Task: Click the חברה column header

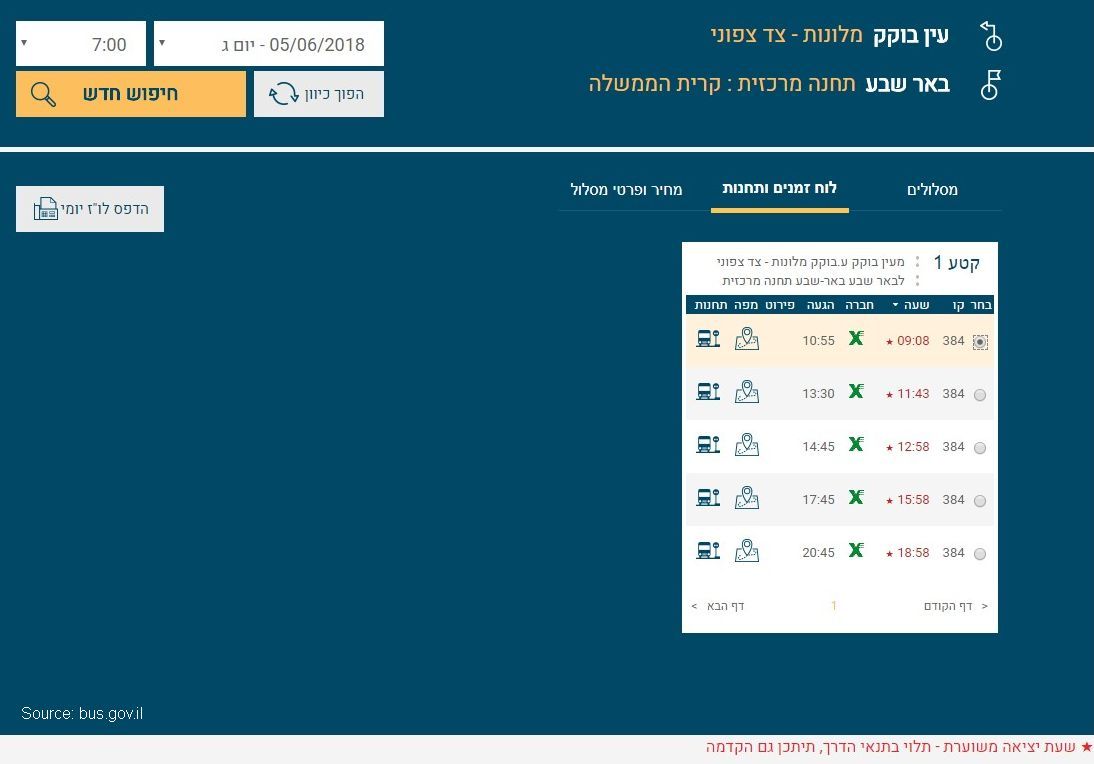Action: click(860, 305)
